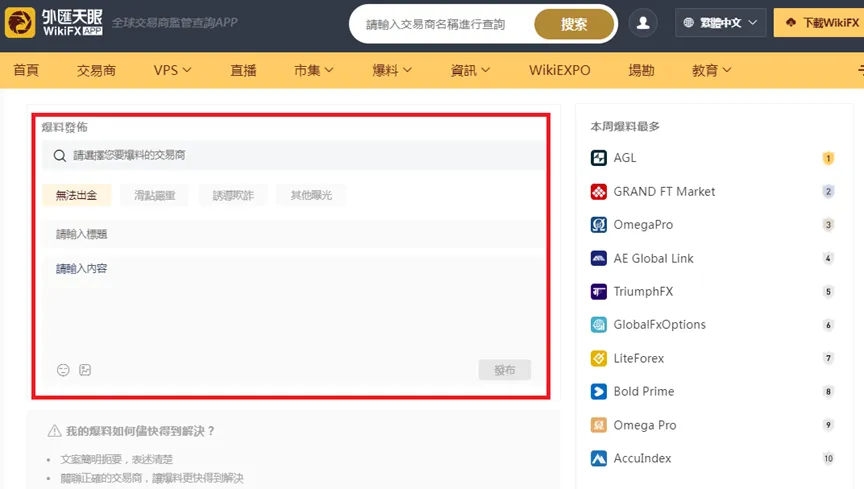This screenshot has width=864, height=489.
Task: Expand the VPS dropdown menu
Action: coord(172,71)
